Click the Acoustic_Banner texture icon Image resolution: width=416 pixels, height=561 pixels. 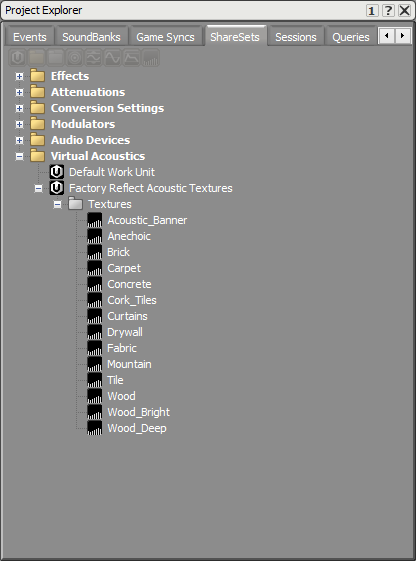(95, 220)
